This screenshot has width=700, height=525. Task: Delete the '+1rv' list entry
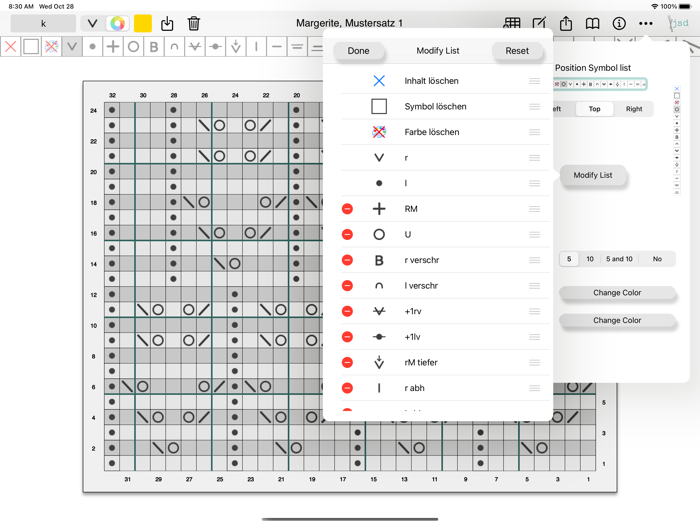(x=347, y=311)
